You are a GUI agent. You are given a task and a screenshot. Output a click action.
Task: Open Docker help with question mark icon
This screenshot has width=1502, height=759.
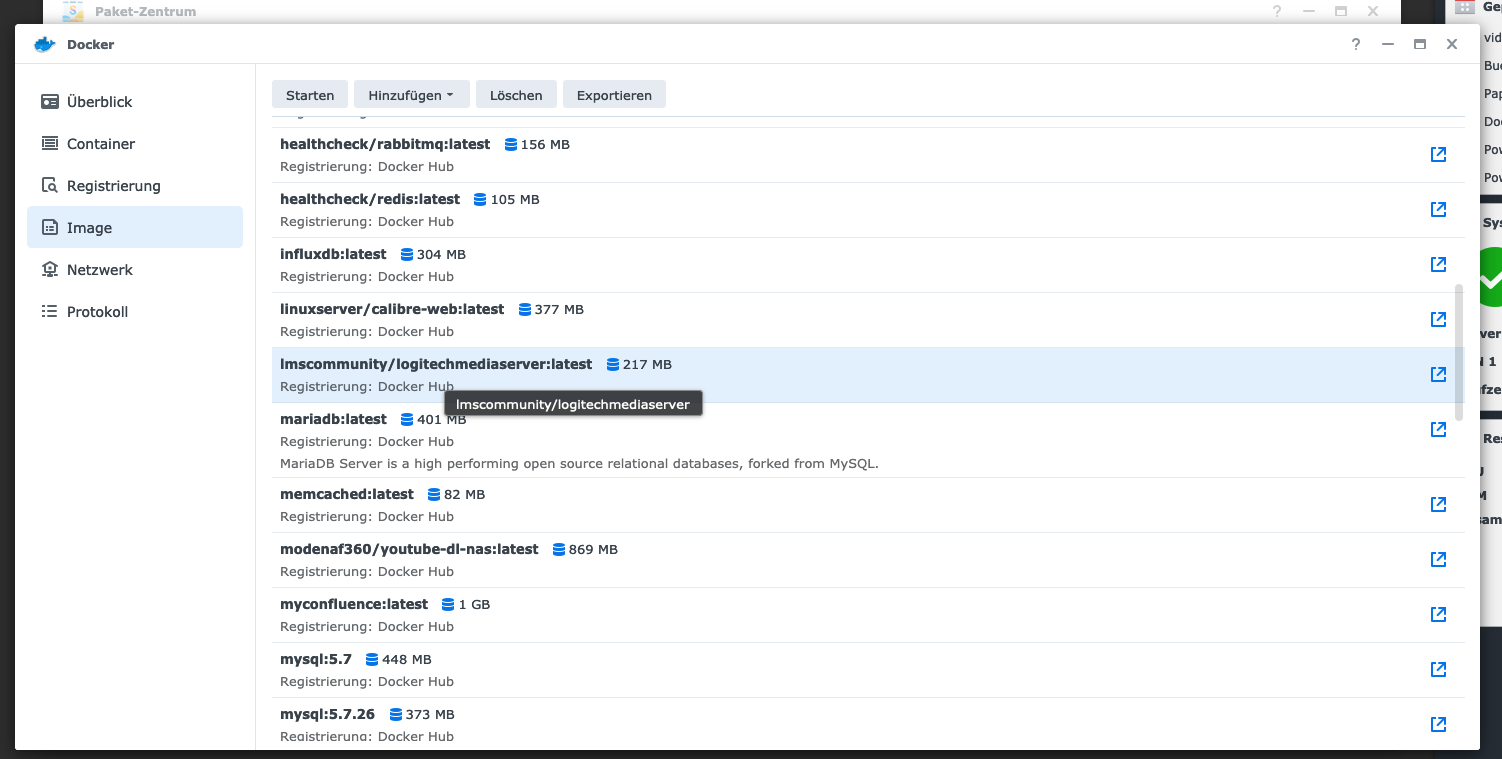(x=1356, y=44)
